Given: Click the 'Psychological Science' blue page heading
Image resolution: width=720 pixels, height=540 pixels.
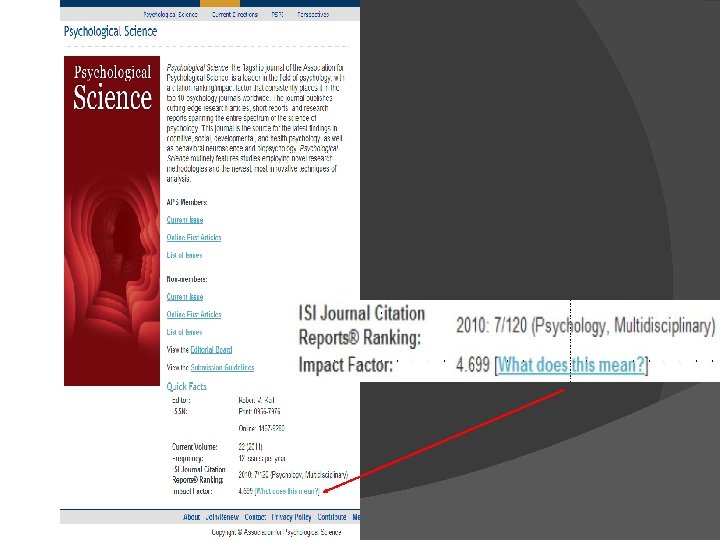Looking at the screenshot, I should 110,31.
